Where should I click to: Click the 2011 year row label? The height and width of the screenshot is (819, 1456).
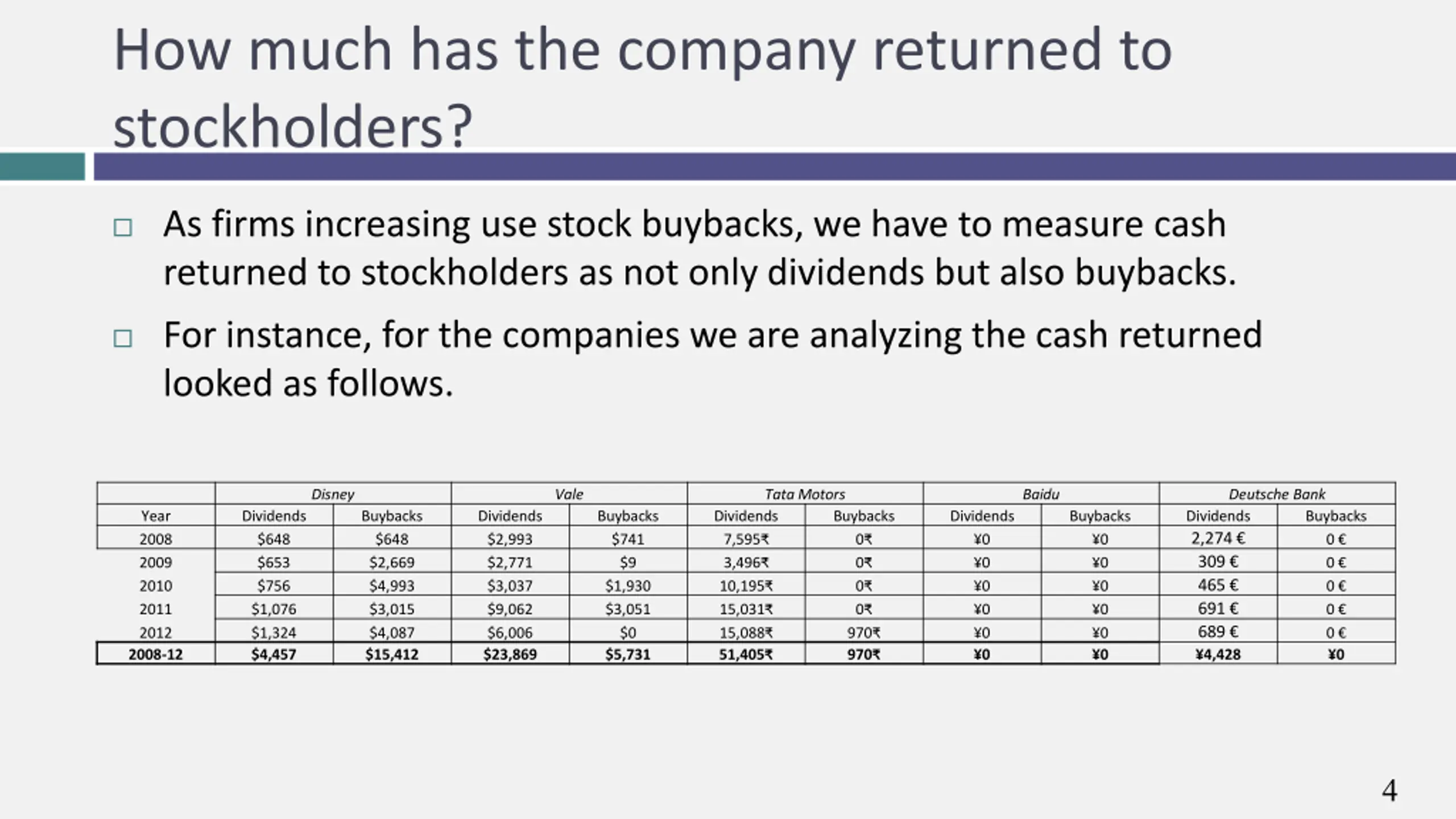coord(156,609)
